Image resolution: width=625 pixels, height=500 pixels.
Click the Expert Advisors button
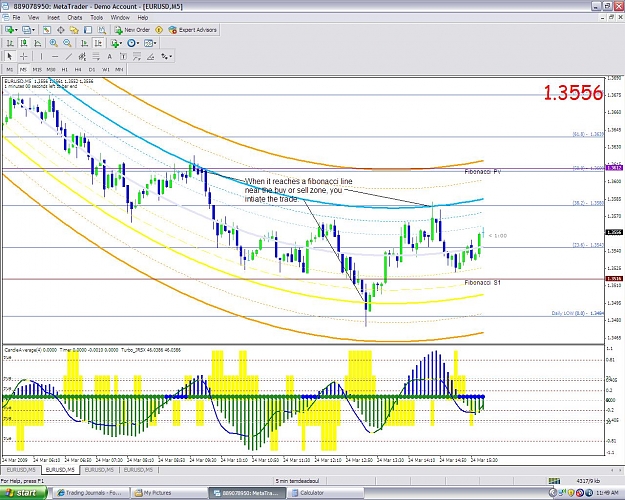193,30
